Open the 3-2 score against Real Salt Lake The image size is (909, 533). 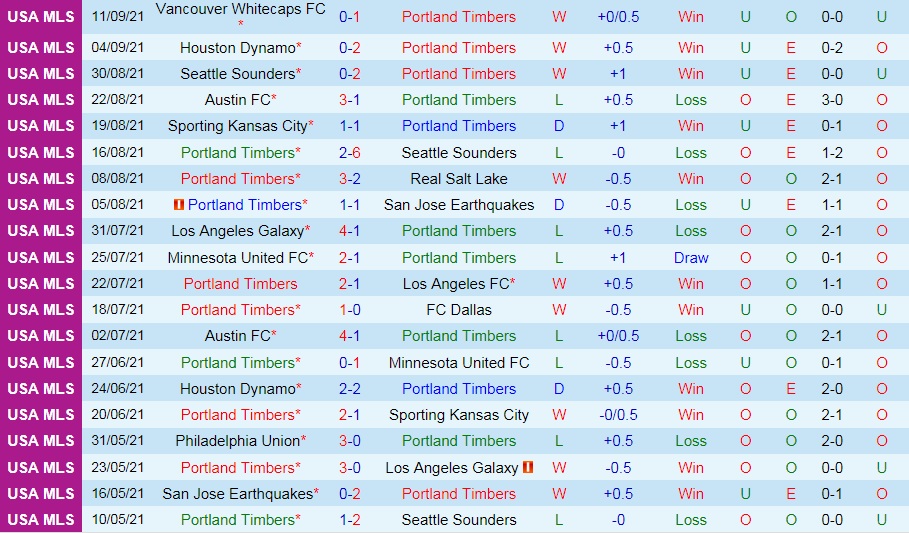[x=350, y=179]
